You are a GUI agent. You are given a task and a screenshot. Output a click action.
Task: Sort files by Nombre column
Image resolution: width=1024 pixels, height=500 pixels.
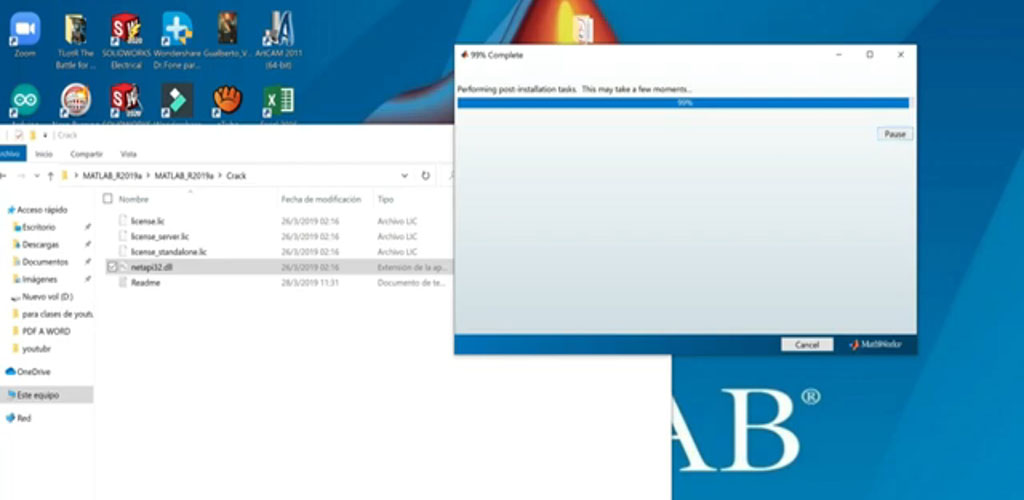click(x=133, y=199)
